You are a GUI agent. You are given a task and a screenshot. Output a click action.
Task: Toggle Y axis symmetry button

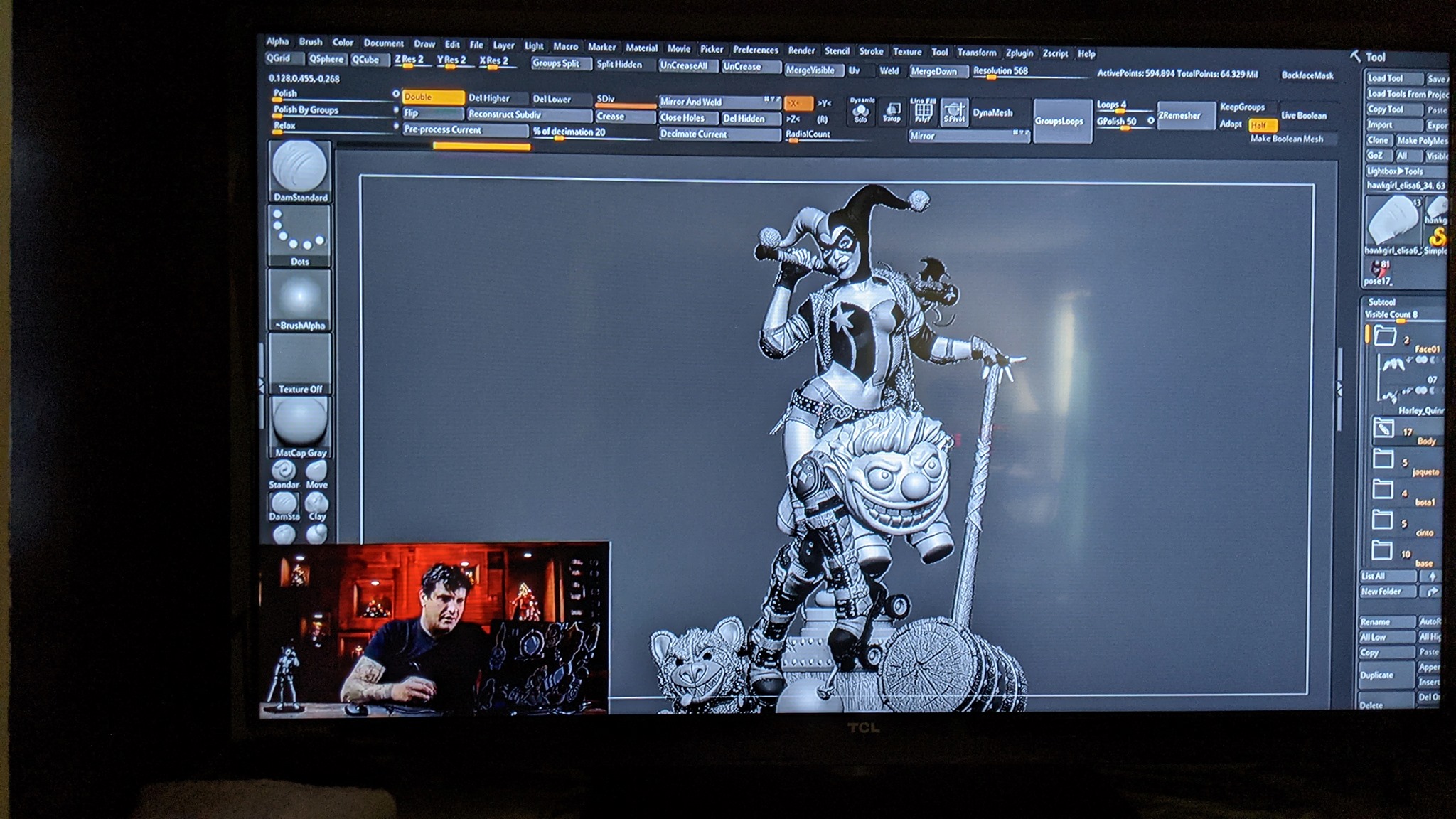click(x=824, y=103)
